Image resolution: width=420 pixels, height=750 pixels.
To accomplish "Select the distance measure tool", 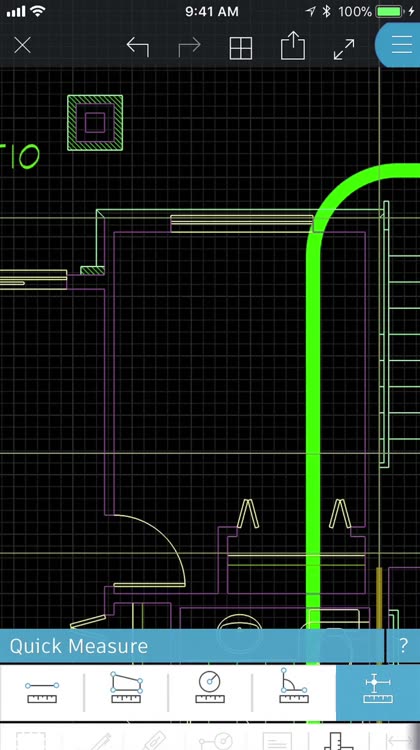I will pos(42,693).
